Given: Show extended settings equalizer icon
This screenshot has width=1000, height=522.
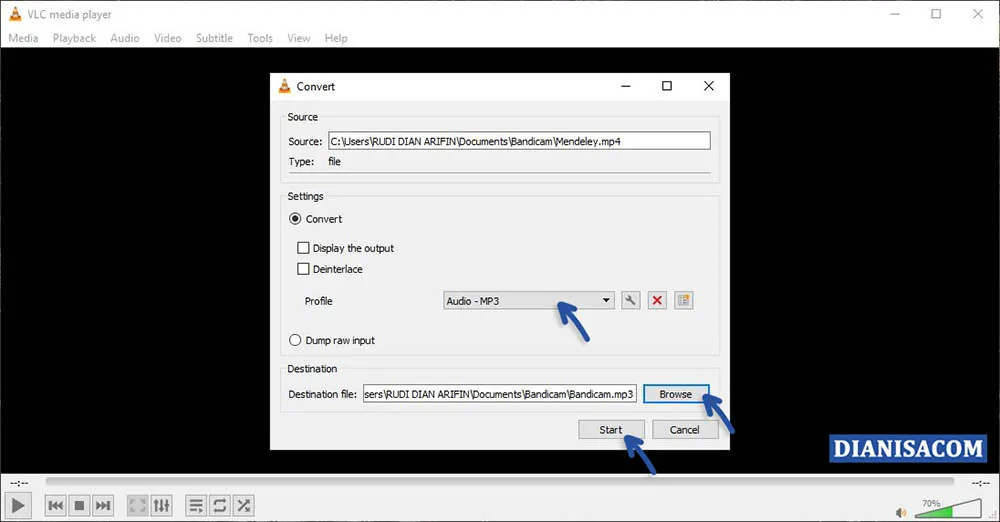Looking at the screenshot, I should 161,506.
